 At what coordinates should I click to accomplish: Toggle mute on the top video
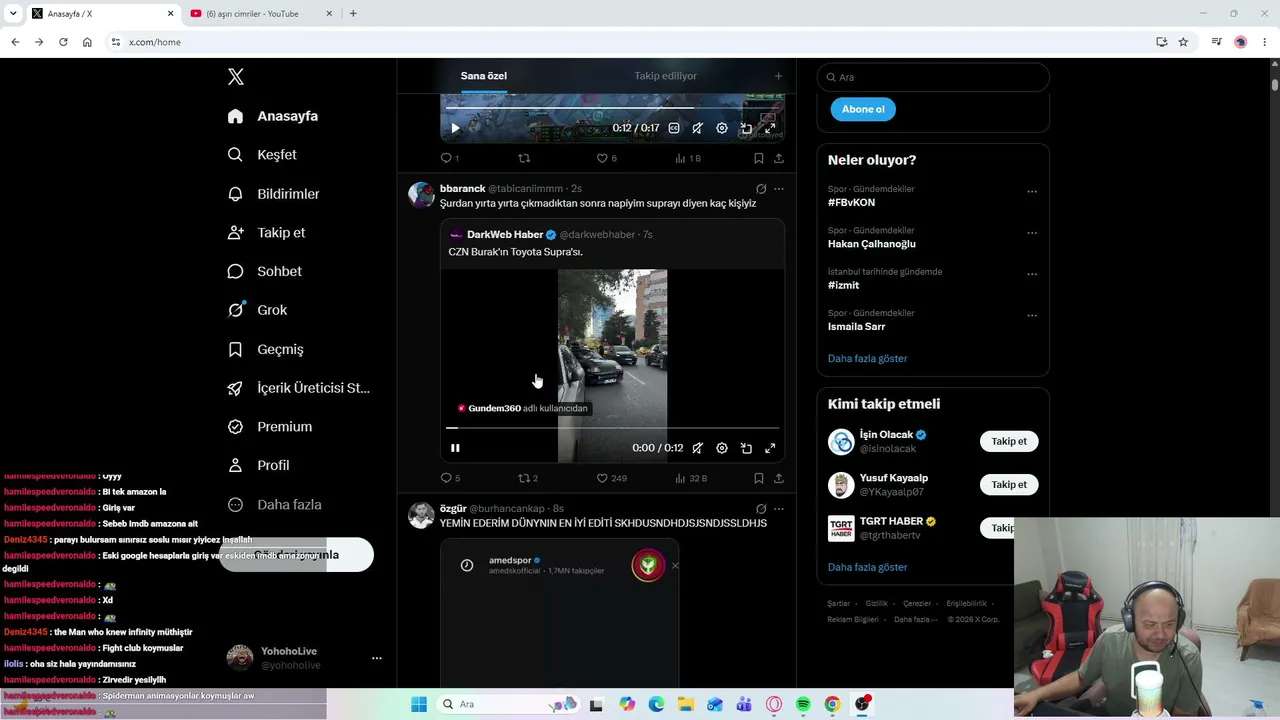pos(698,128)
